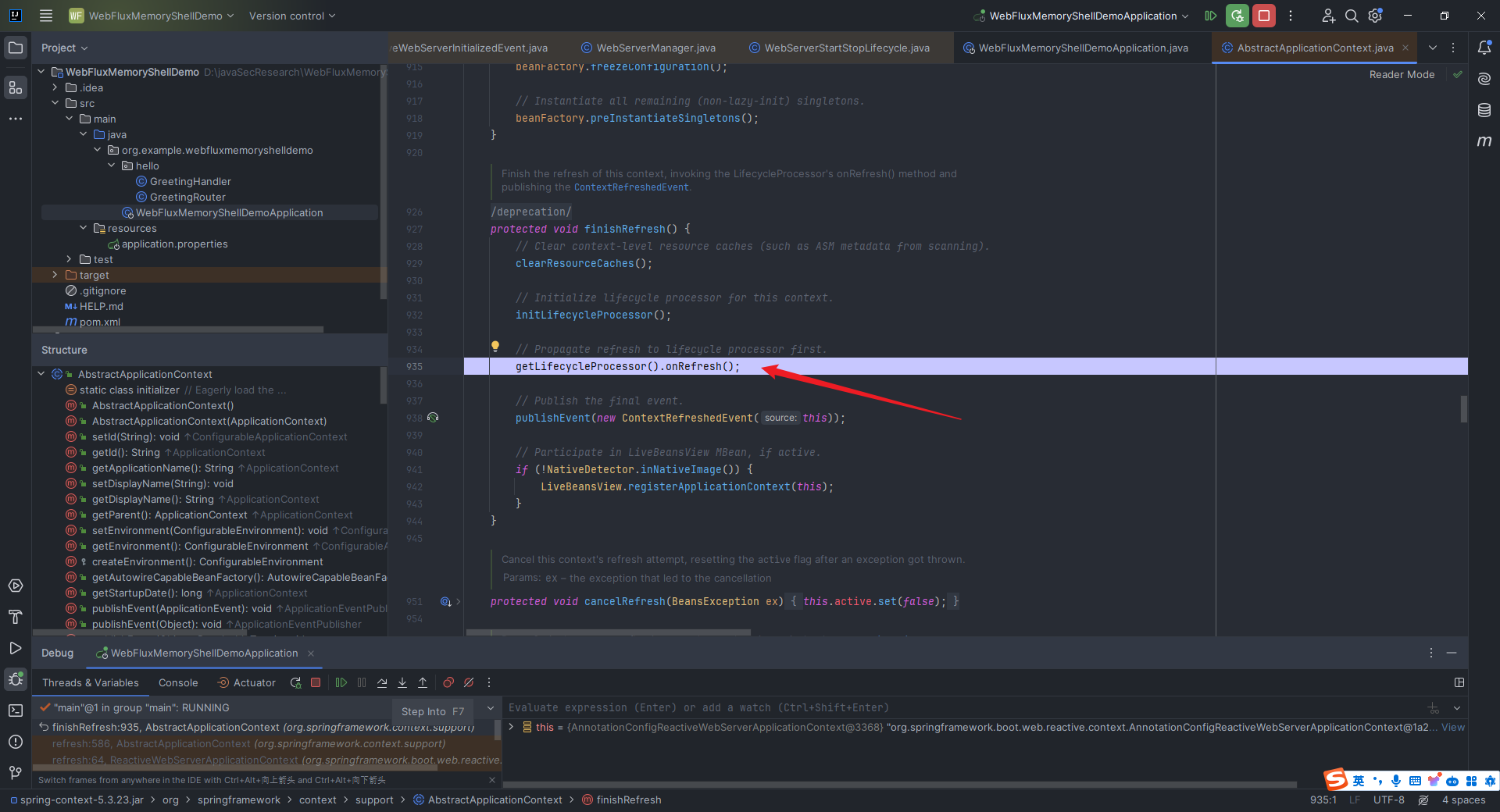1500x812 pixels.
Task: Open the Project tool window icon
Action: [16, 48]
